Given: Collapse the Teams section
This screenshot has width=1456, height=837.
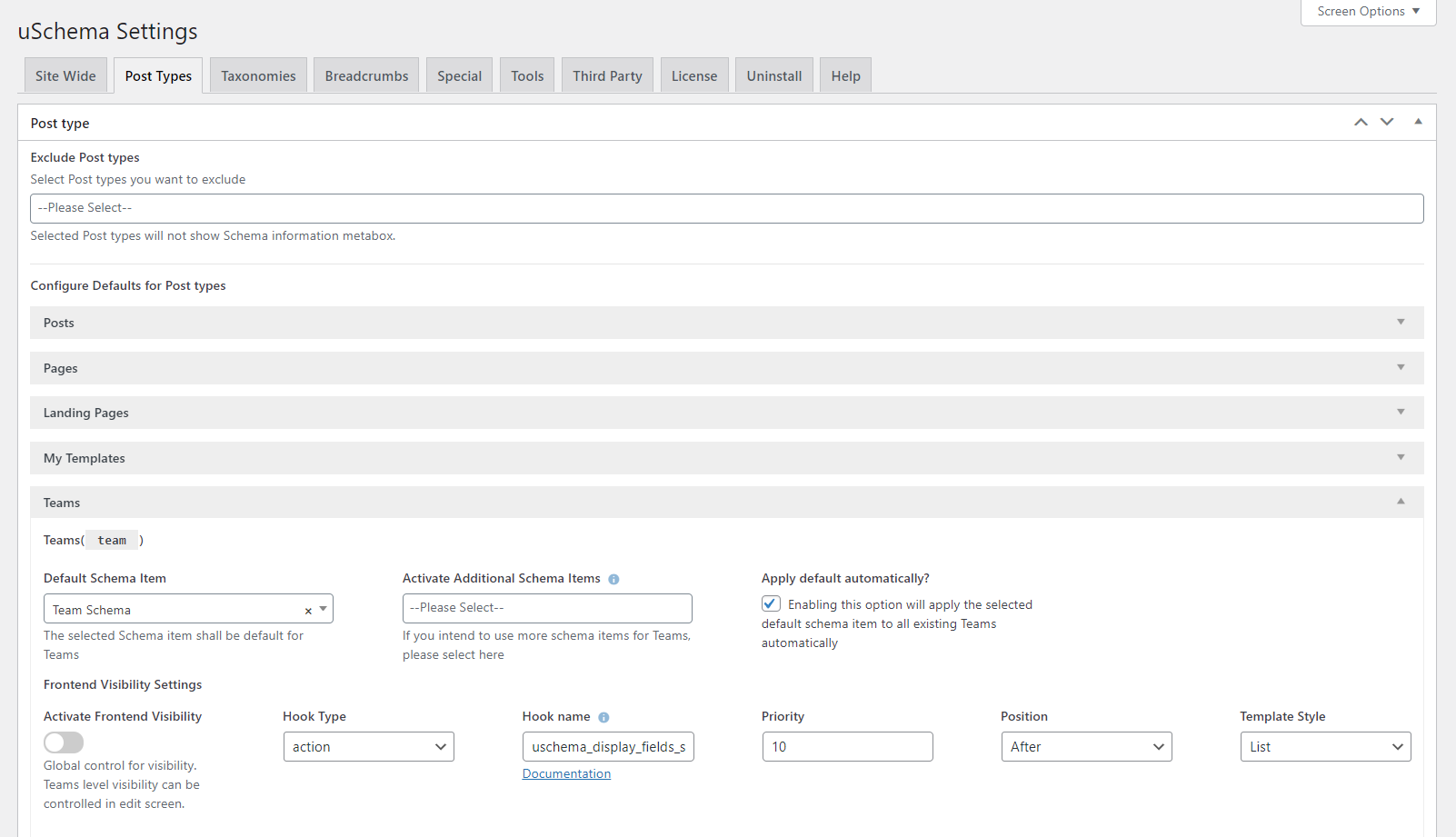Looking at the screenshot, I should 726,503.
